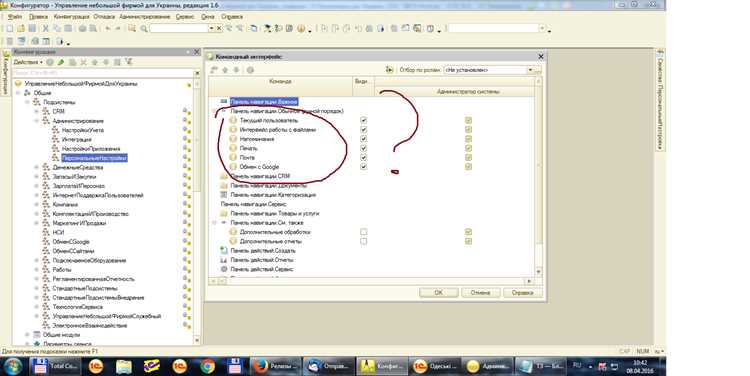The width and height of the screenshot is (750, 376).
Task: Expand the Общие модули tree node
Action: click(28, 335)
